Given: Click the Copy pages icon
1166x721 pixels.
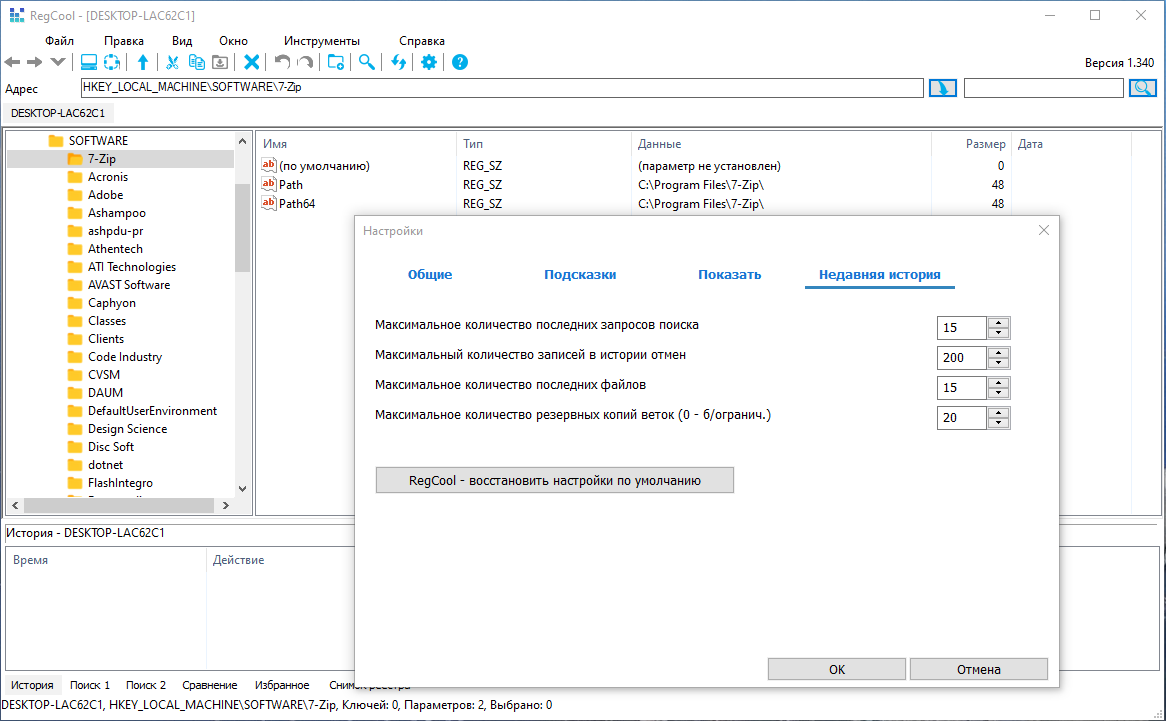Looking at the screenshot, I should coord(196,62).
